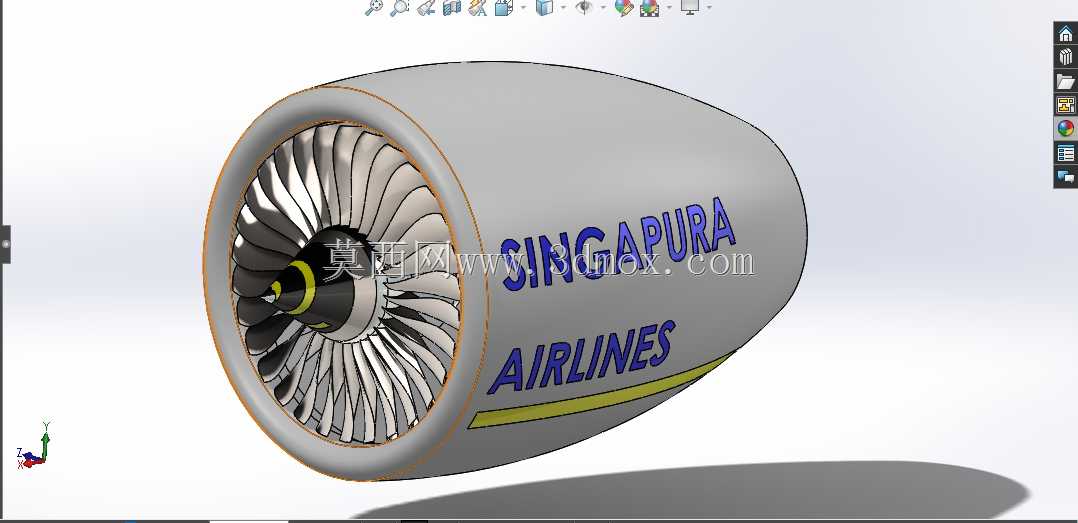Go back to Previous View
The image size is (1078, 523).
[426, 8]
